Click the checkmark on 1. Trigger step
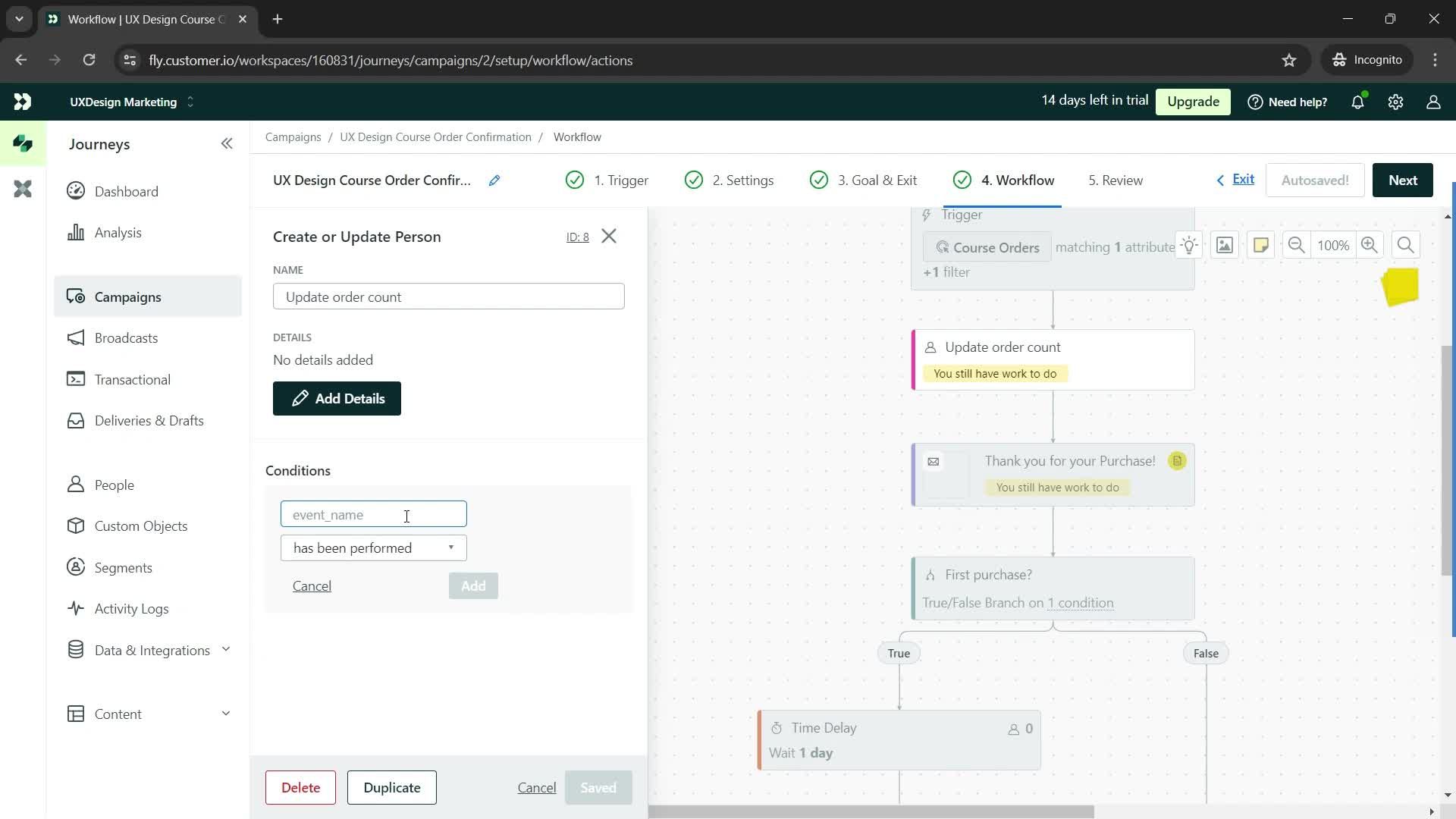 click(x=576, y=180)
